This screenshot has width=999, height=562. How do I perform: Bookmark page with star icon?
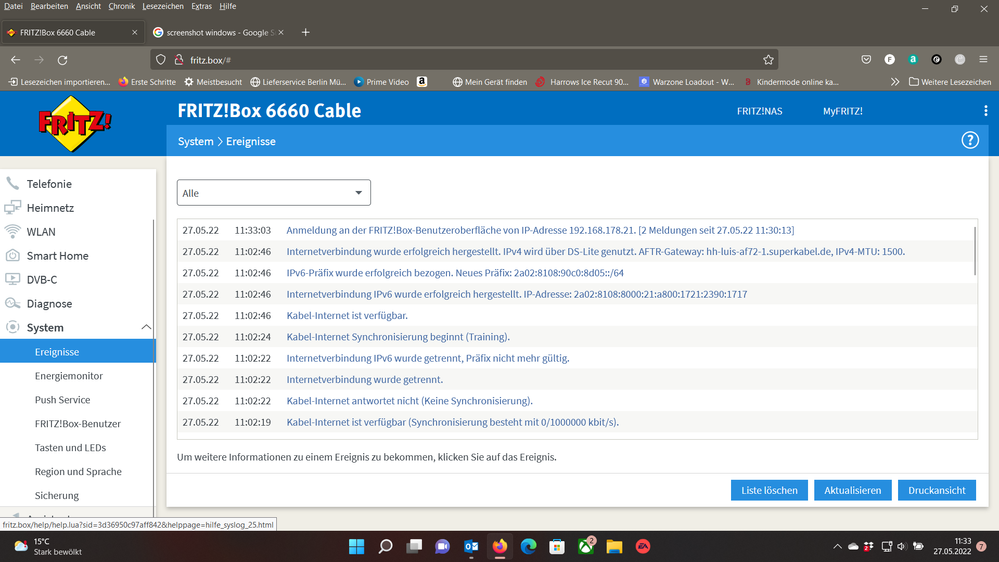tap(768, 60)
